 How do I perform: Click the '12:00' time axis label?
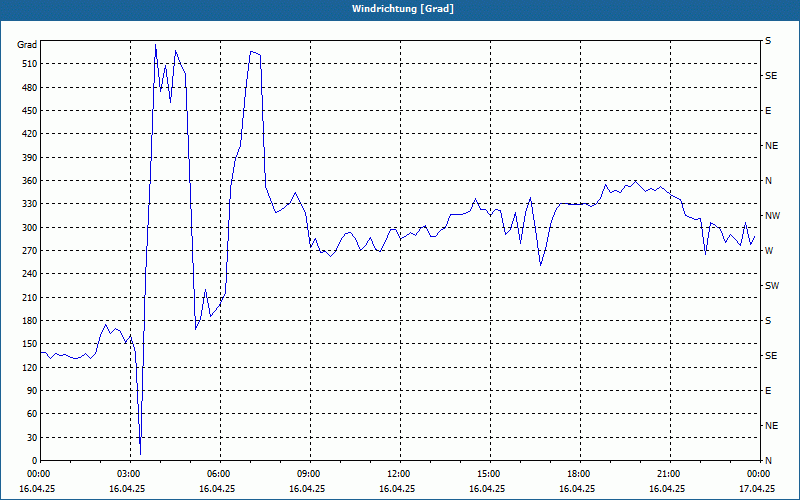coord(400,474)
